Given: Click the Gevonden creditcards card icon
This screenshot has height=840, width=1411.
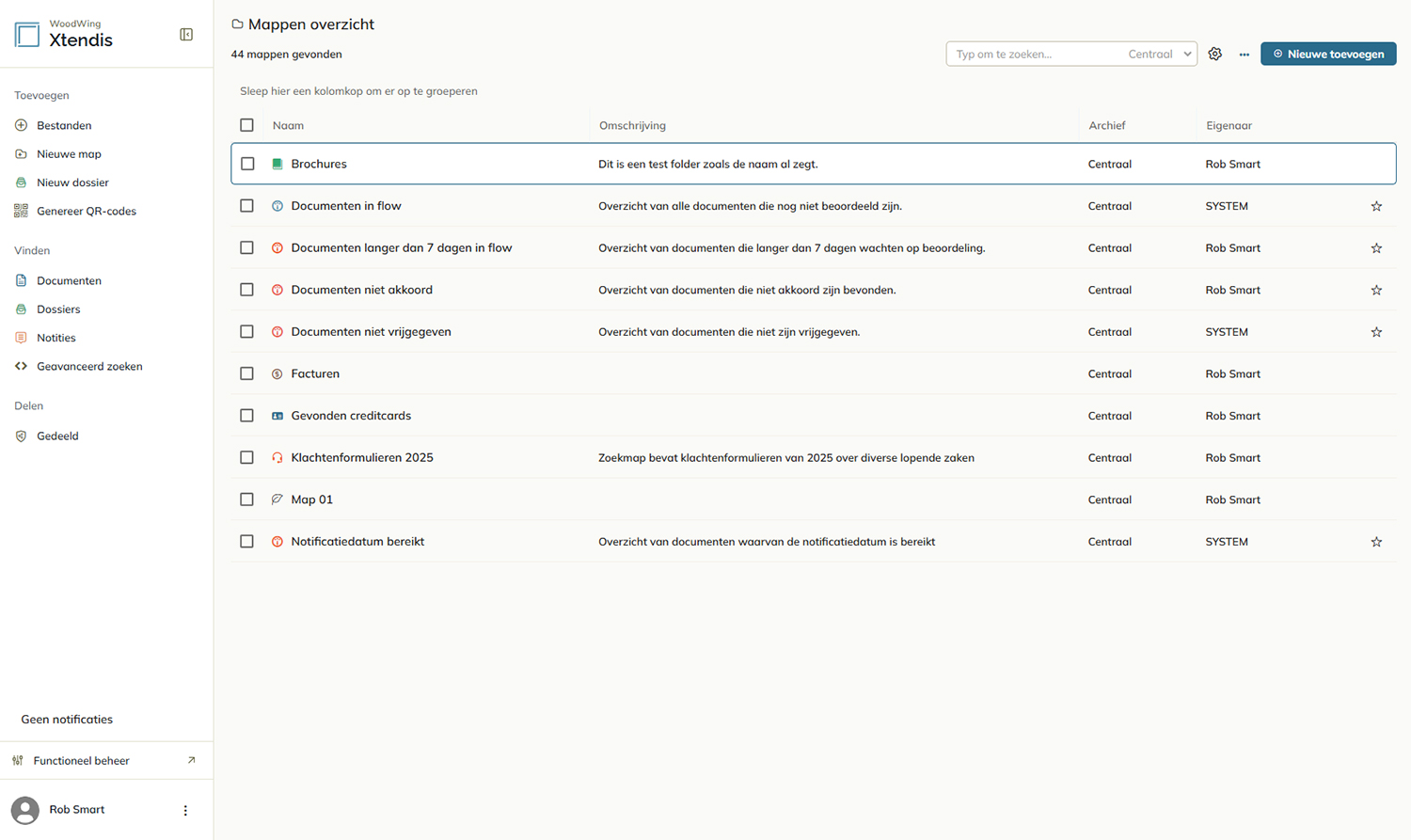Looking at the screenshot, I should tap(277, 416).
